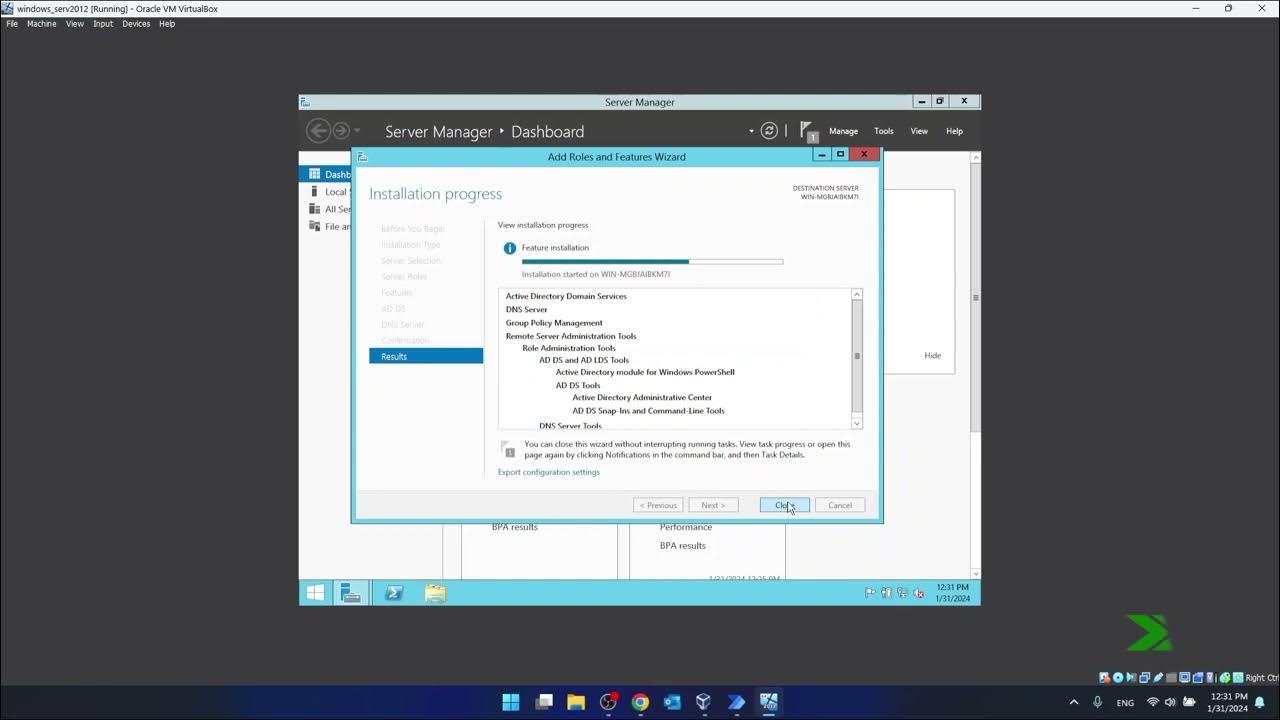The height and width of the screenshot is (720, 1280).
Task: Click the Export configuration settings link
Action: coord(548,471)
